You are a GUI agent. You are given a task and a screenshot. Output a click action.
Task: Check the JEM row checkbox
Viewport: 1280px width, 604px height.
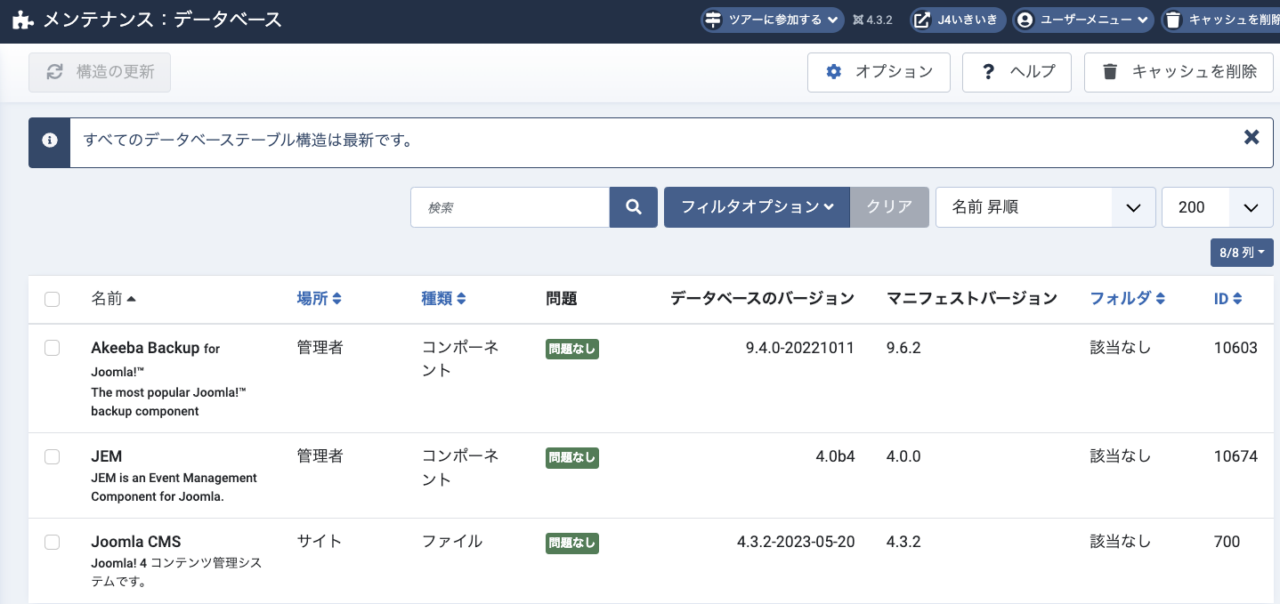(x=52, y=456)
